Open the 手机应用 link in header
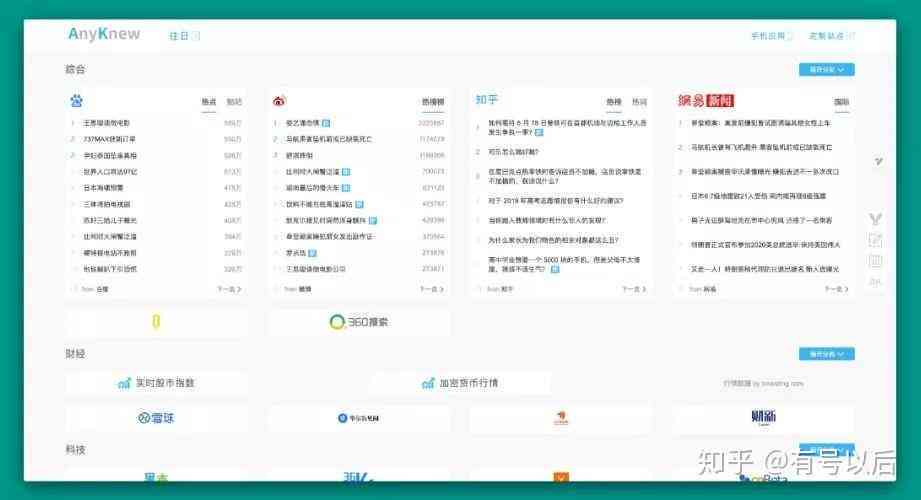This screenshot has height=500, width=921. pos(772,36)
